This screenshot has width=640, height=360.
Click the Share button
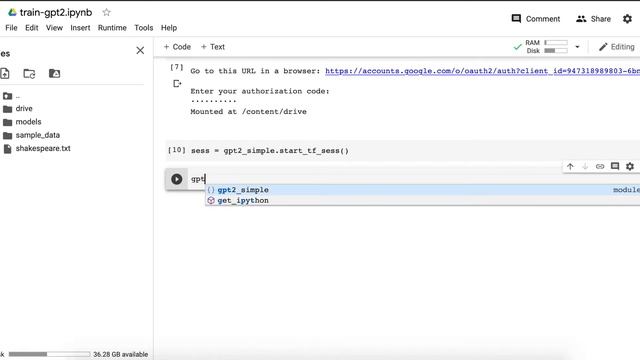coord(593,19)
